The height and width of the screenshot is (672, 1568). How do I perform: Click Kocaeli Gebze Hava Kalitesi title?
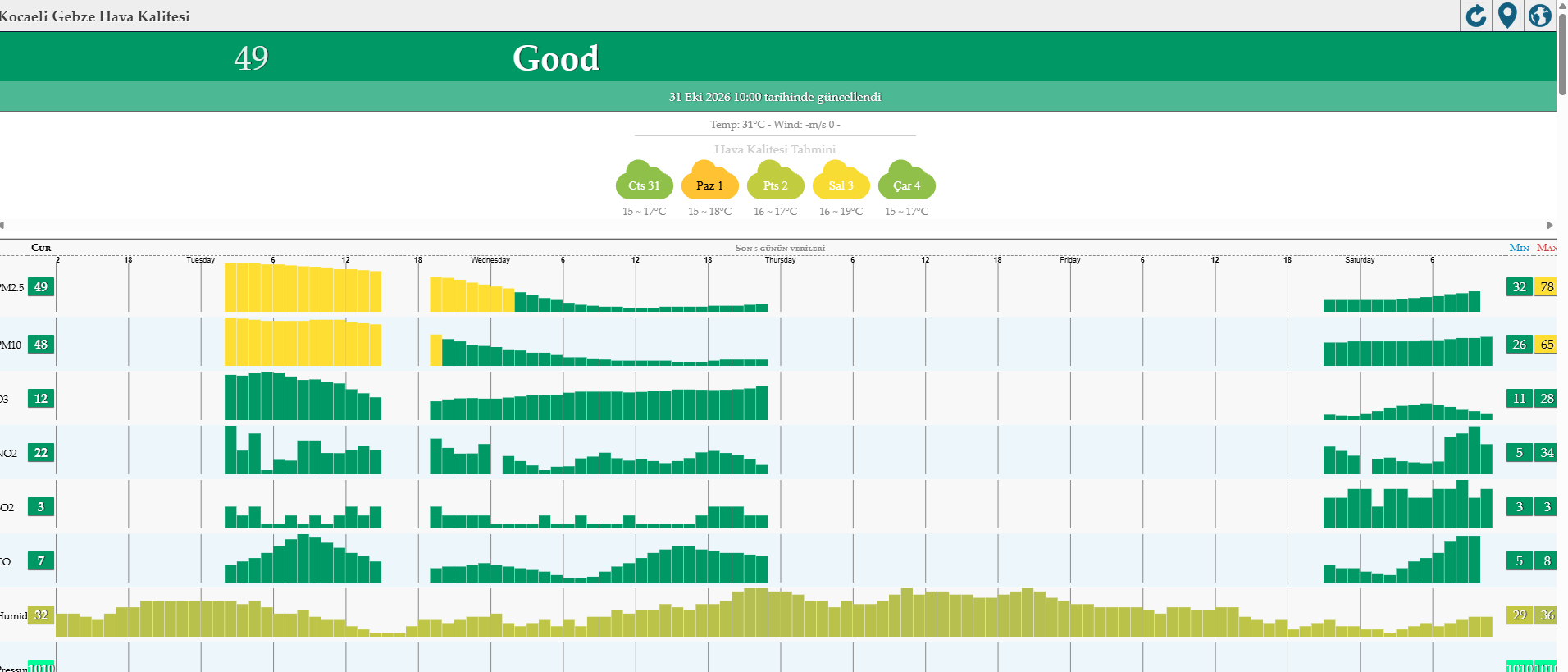point(94,16)
